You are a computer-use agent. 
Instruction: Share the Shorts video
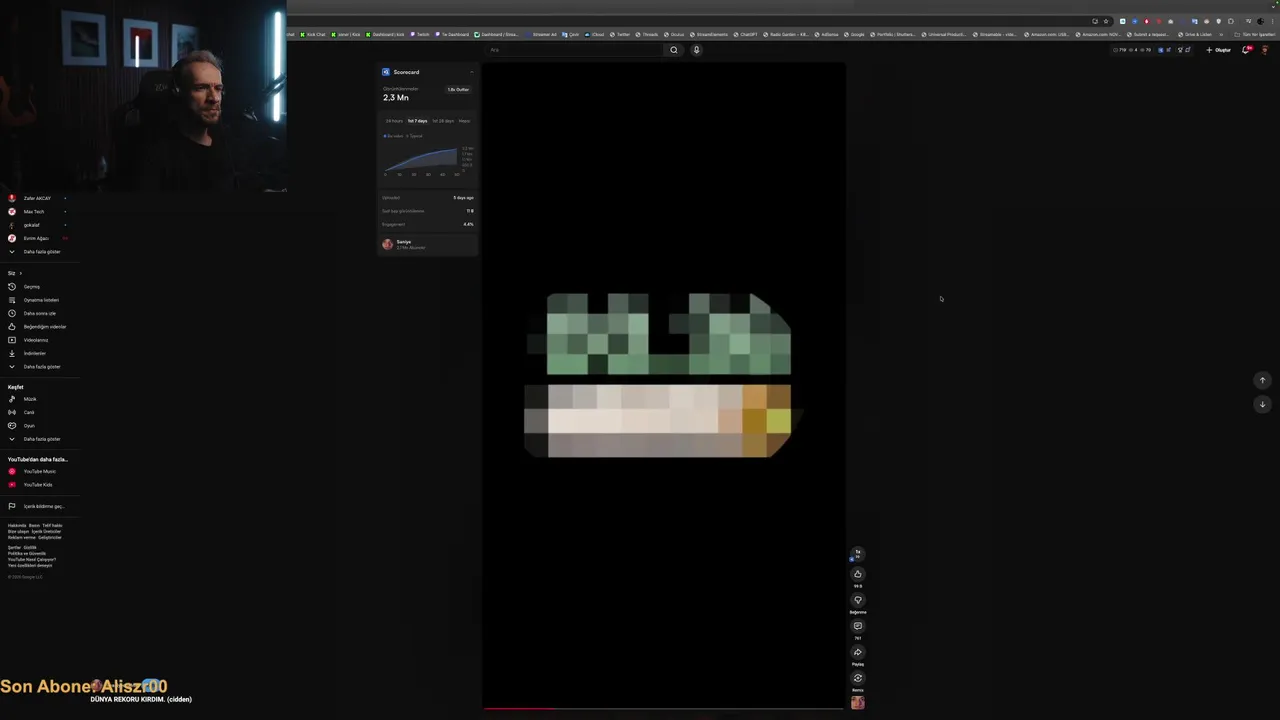(857, 652)
